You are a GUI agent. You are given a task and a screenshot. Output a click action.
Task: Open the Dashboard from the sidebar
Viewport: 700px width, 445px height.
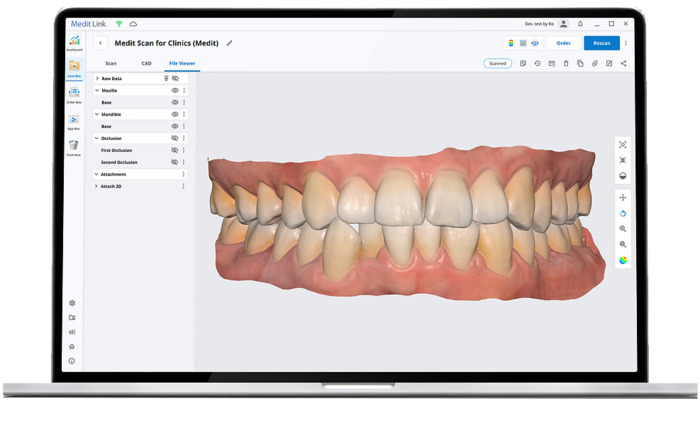coord(74,42)
